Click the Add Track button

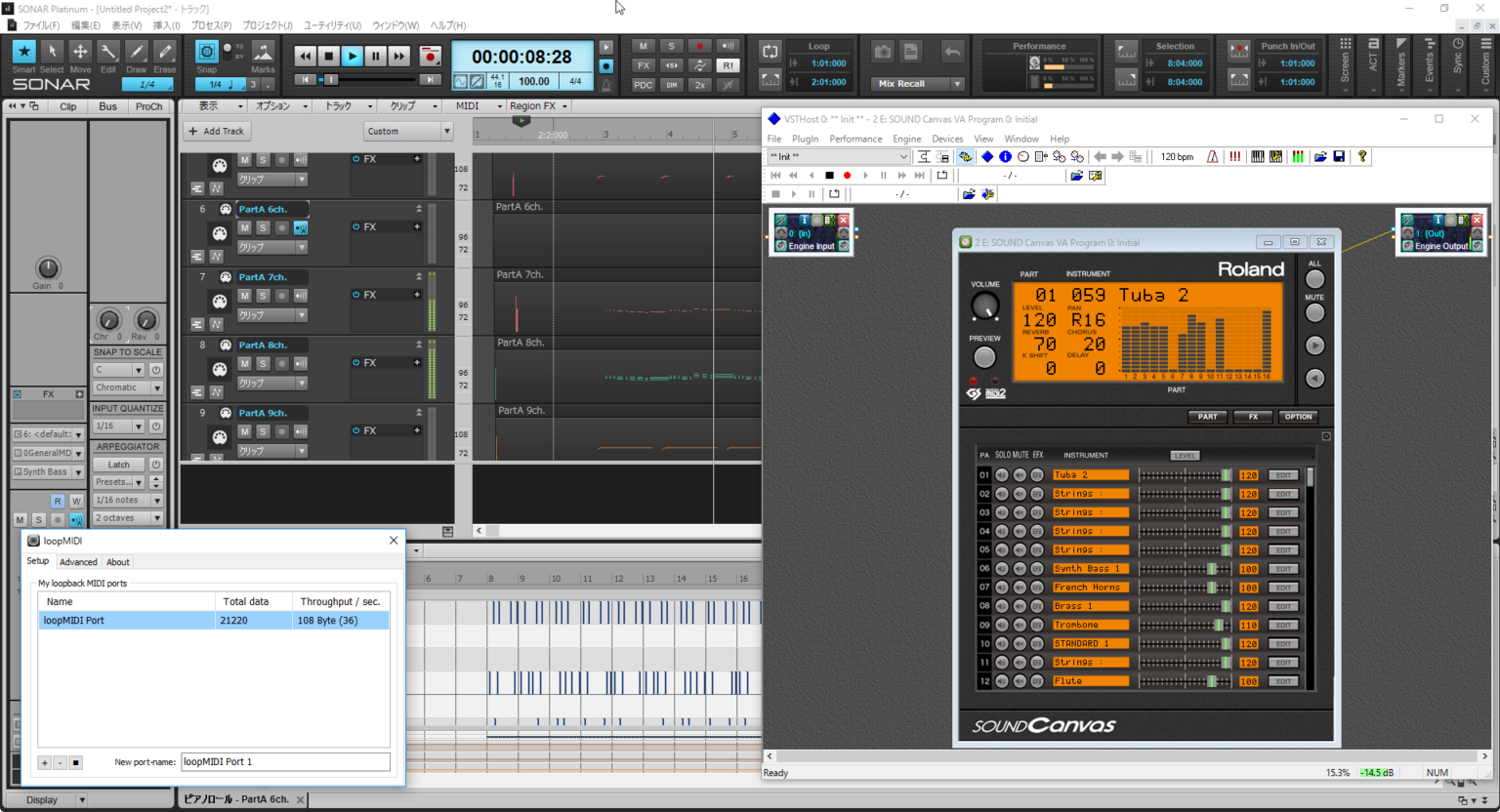coord(217,130)
